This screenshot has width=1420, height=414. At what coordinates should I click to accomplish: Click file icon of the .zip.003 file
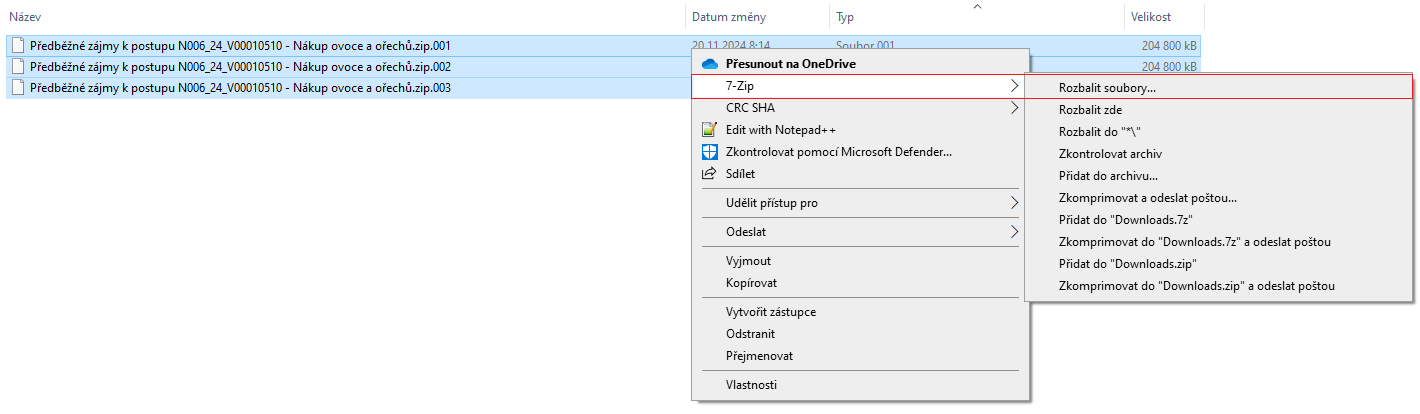point(18,88)
